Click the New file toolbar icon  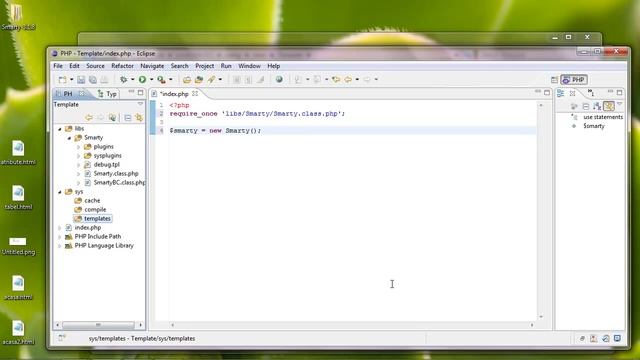62,80
